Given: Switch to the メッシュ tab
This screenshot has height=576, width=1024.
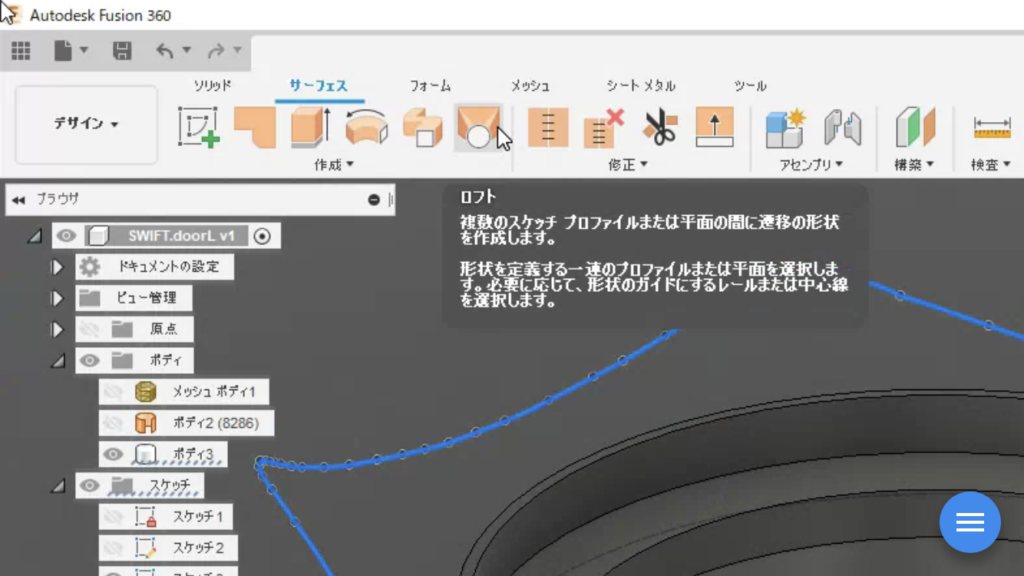Looking at the screenshot, I should click(530, 86).
